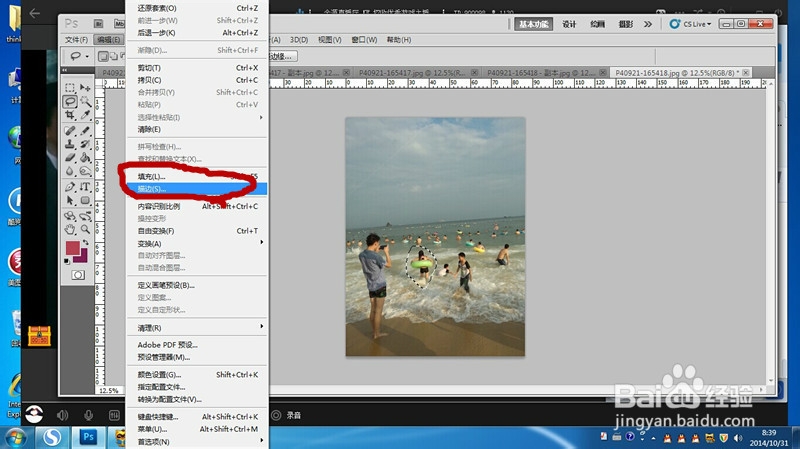Choose 内容识别比例 menu item
Image resolution: width=800 pixels, height=449 pixels.
tap(197, 206)
